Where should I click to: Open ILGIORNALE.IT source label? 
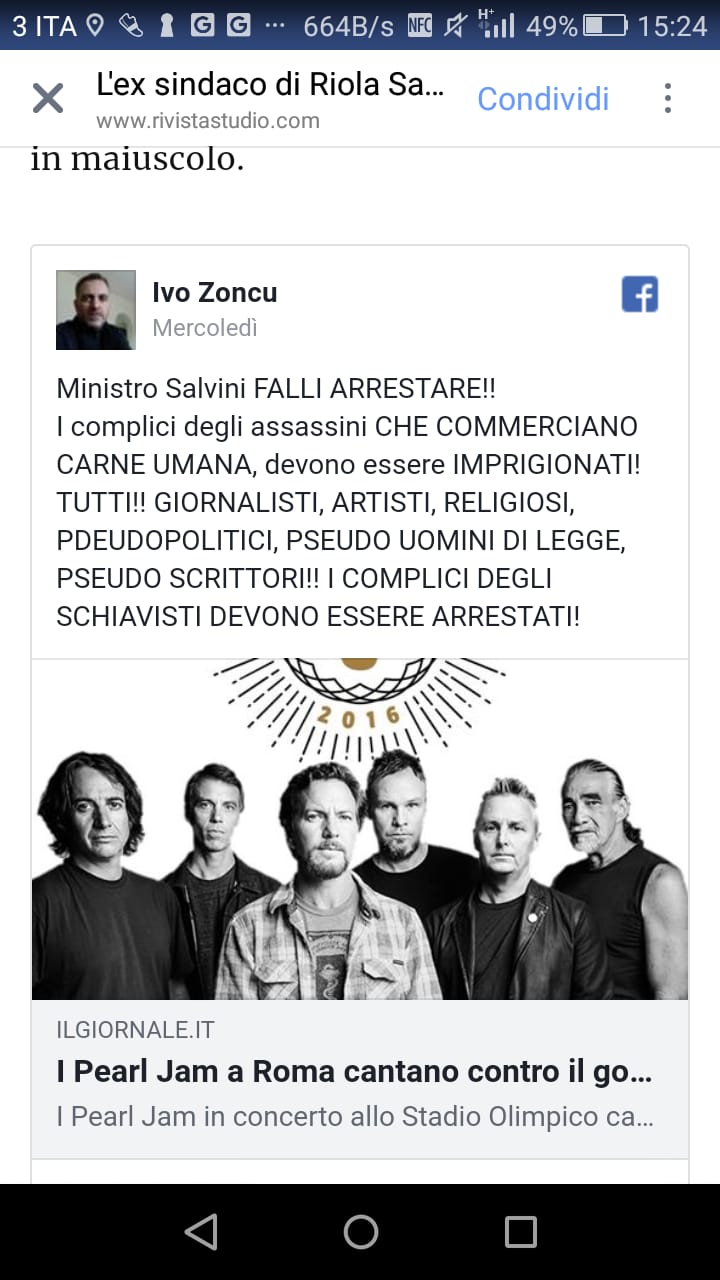coord(135,1030)
